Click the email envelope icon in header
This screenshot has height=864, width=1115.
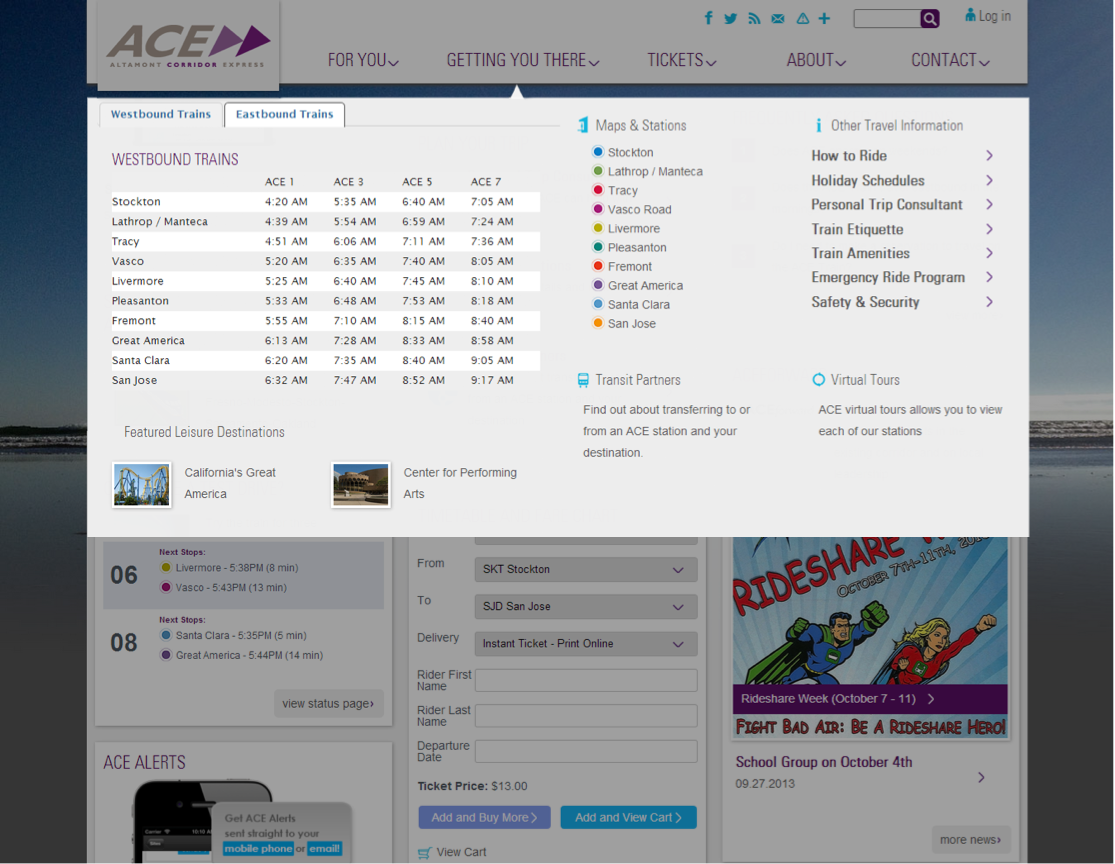tap(778, 18)
